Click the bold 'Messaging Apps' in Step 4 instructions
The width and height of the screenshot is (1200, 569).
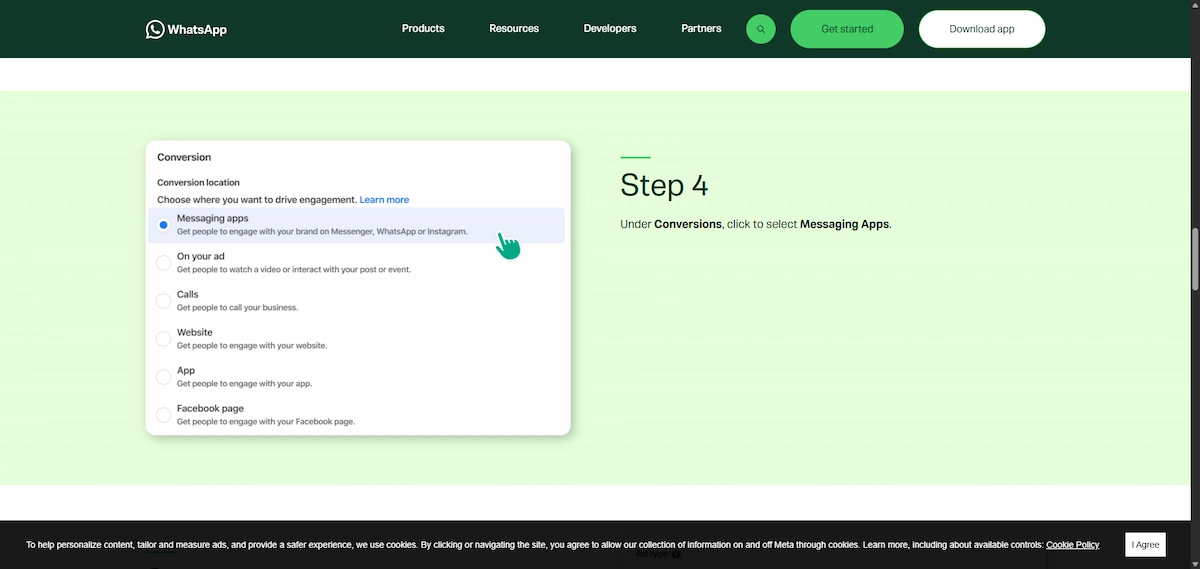844,224
